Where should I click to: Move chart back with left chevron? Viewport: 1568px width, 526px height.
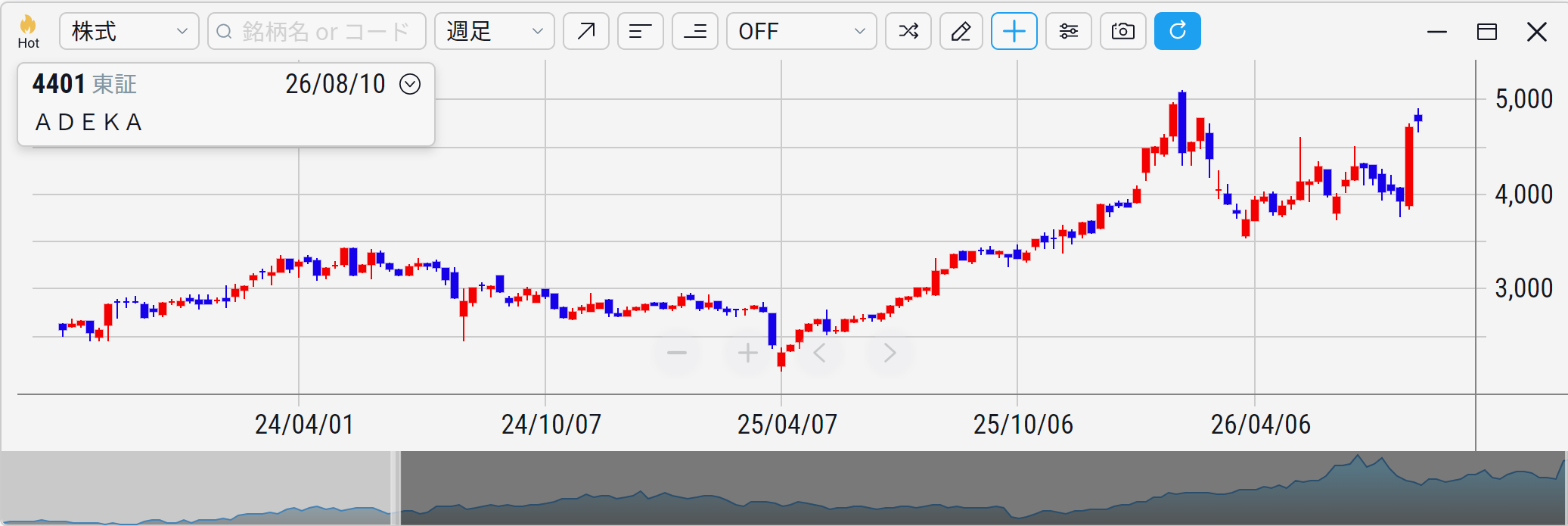click(819, 353)
